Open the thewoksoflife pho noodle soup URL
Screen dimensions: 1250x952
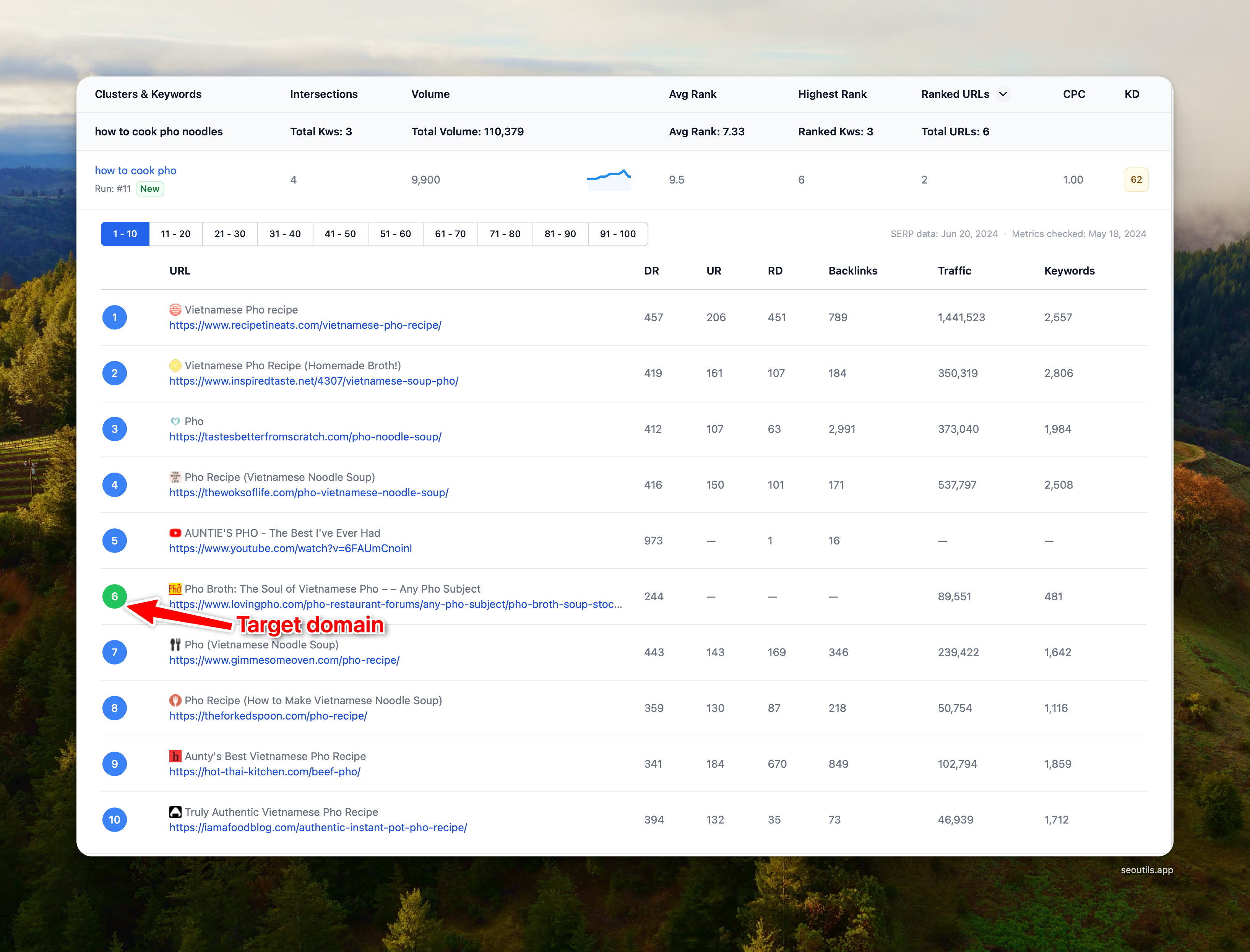(x=309, y=492)
